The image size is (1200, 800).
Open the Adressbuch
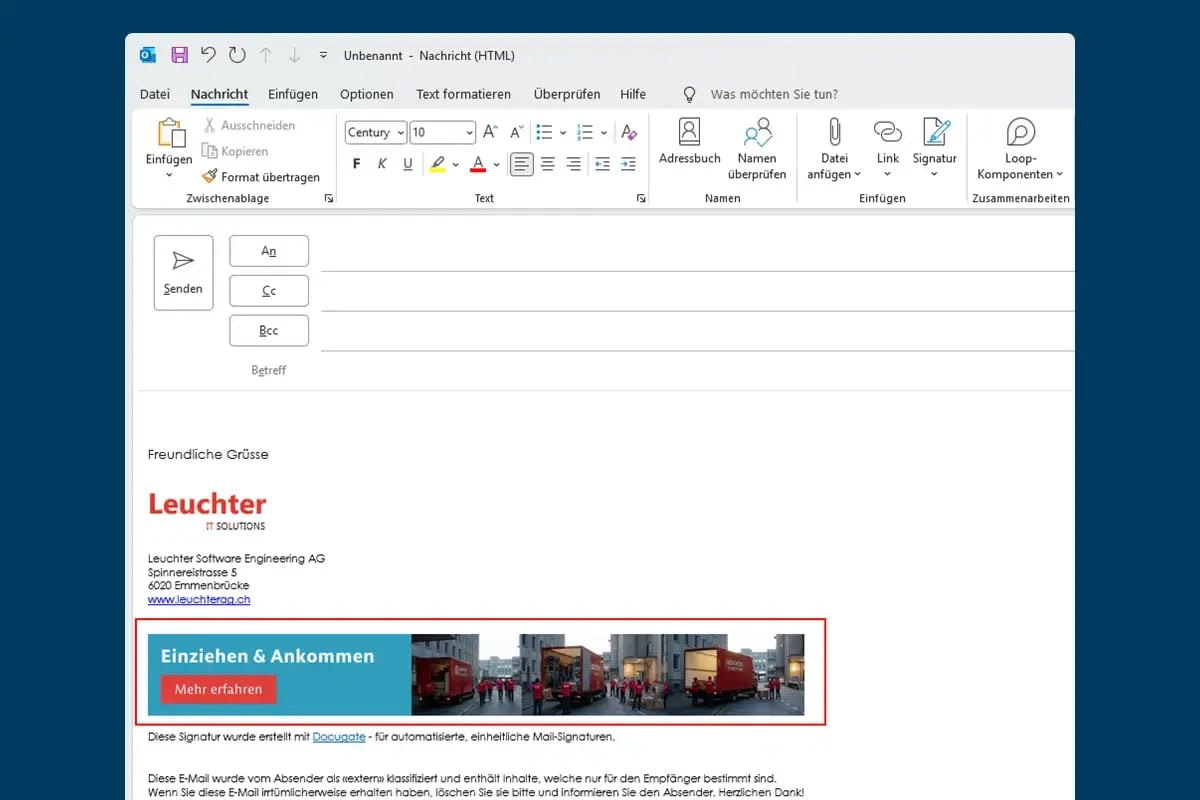pyautogui.click(x=690, y=141)
